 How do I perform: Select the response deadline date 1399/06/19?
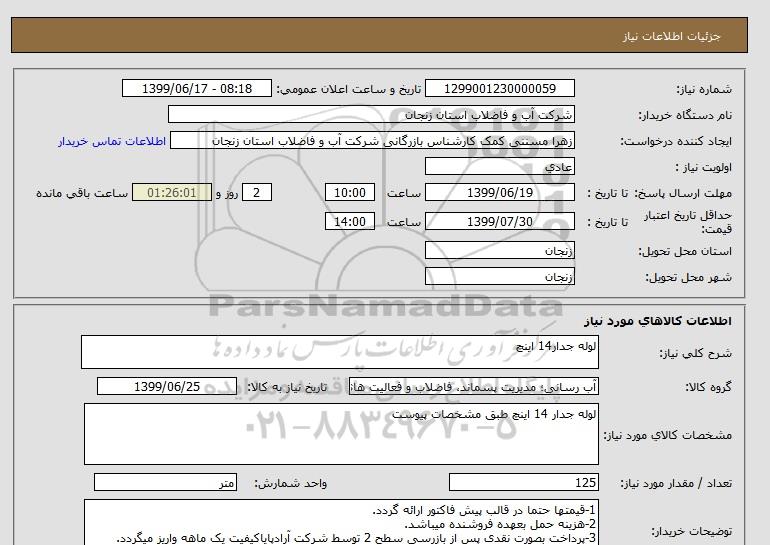[499, 192]
